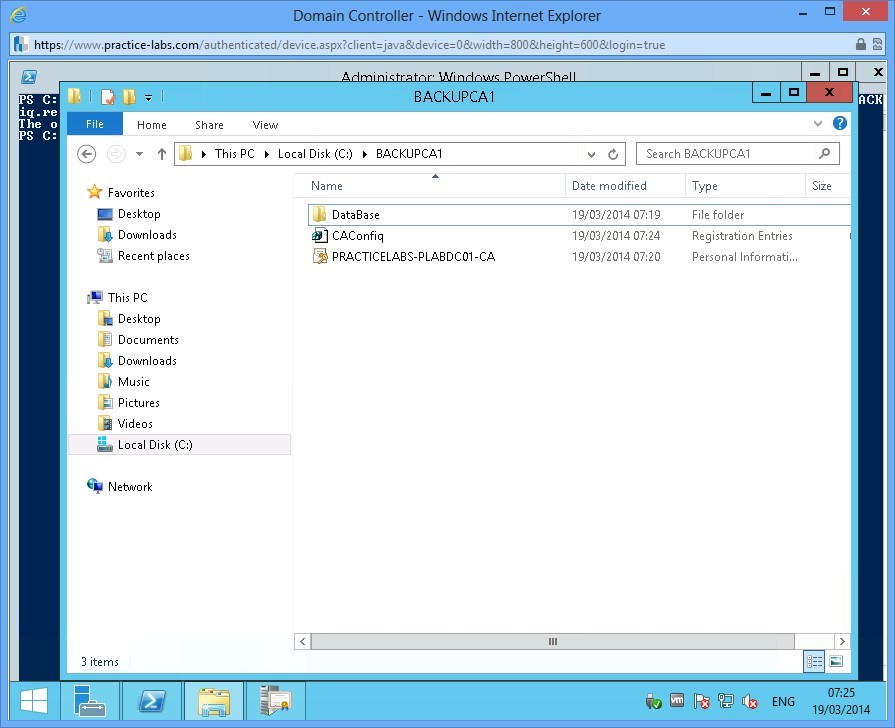The height and width of the screenshot is (728, 895).
Task: Expand the ribbon with the chevron near Help
Action: tap(817, 123)
